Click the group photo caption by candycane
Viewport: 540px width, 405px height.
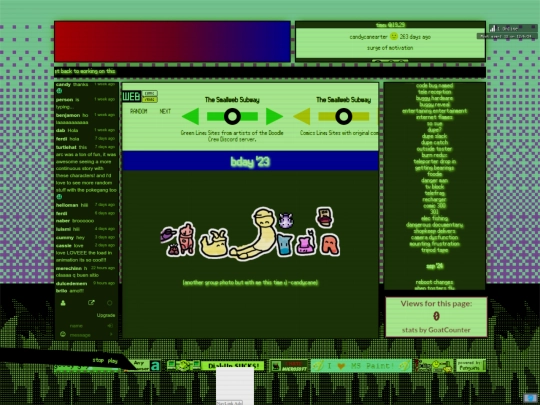coord(250,282)
